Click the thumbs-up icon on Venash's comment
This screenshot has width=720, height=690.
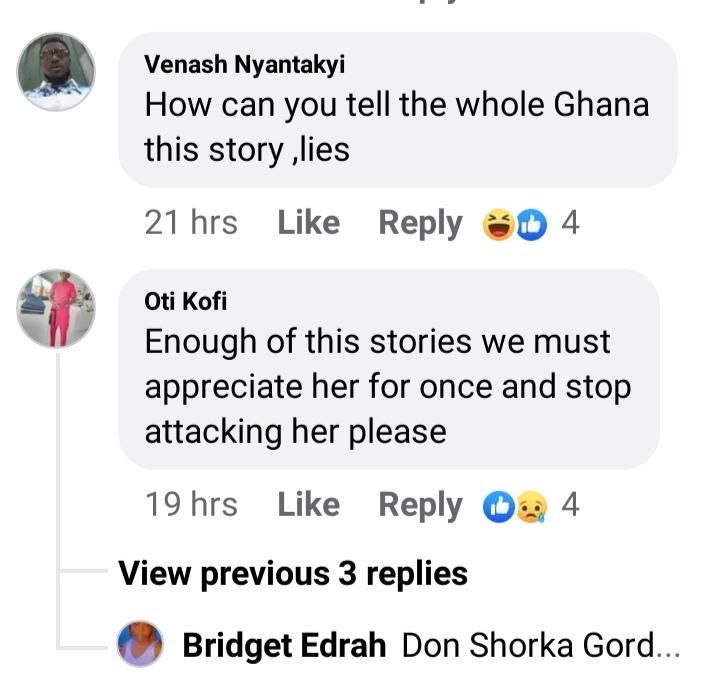[531, 225]
